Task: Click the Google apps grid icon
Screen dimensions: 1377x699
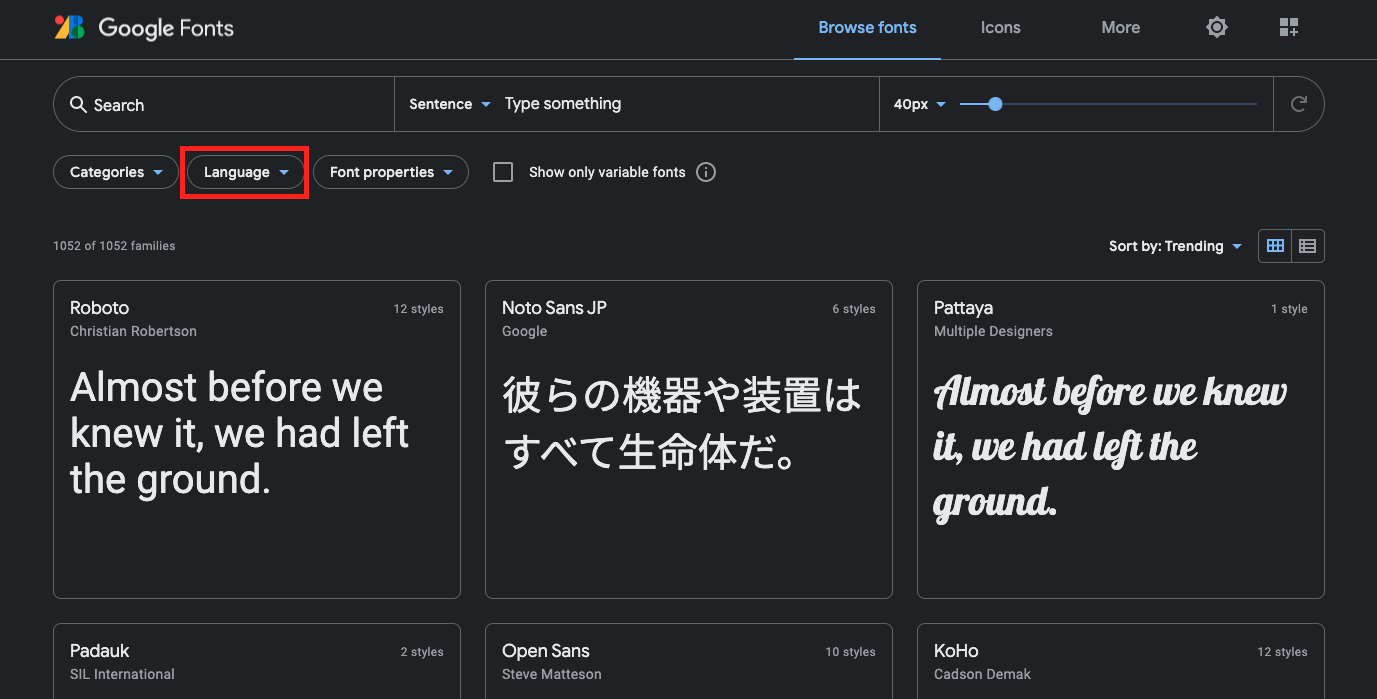Action: pos(1289,27)
